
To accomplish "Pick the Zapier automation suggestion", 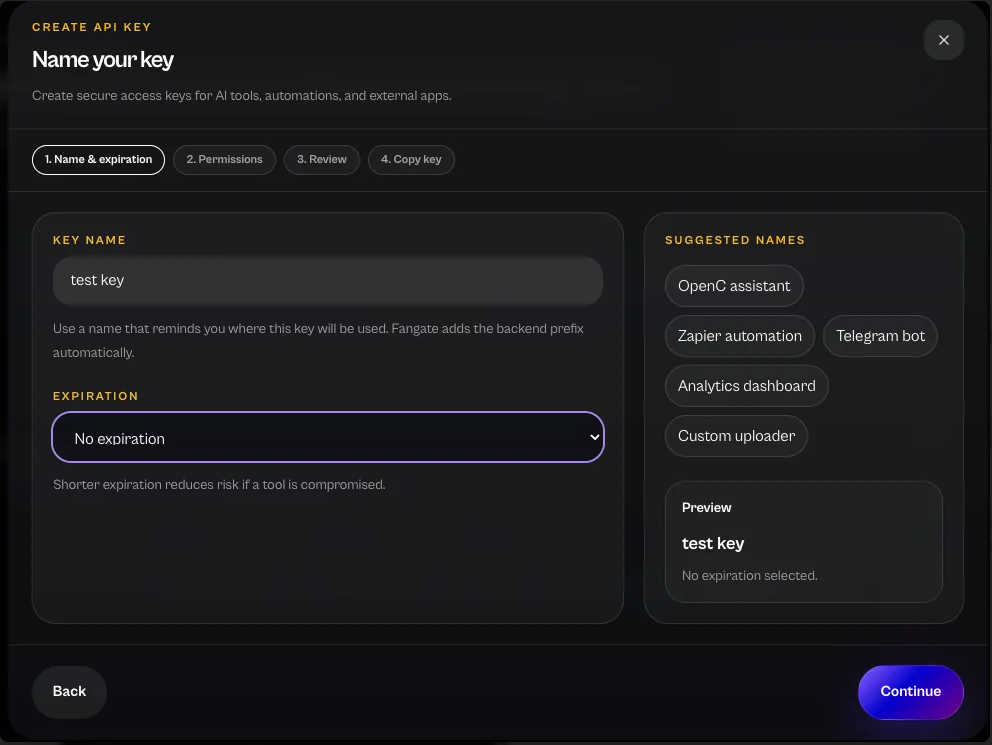I will tap(740, 336).
